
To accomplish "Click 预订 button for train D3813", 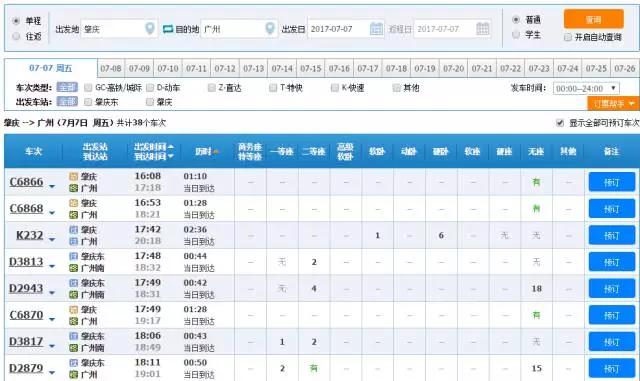I will click(x=611, y=262).
